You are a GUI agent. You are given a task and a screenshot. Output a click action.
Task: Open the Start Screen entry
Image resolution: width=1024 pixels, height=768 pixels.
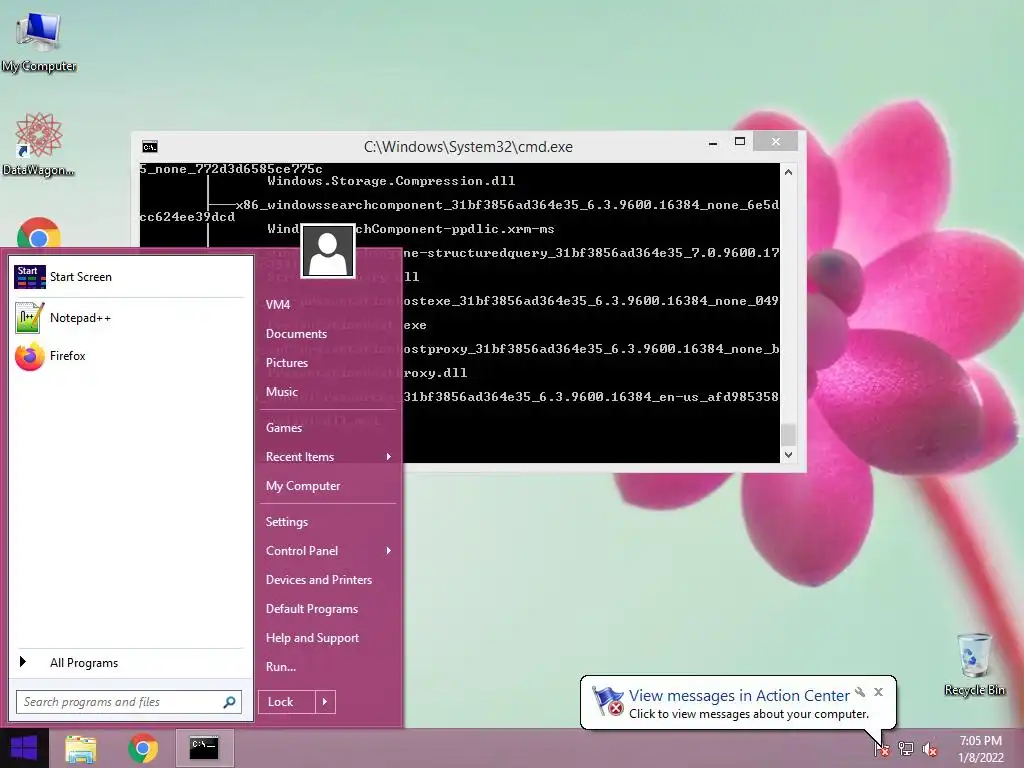click(x=129, y=277)
